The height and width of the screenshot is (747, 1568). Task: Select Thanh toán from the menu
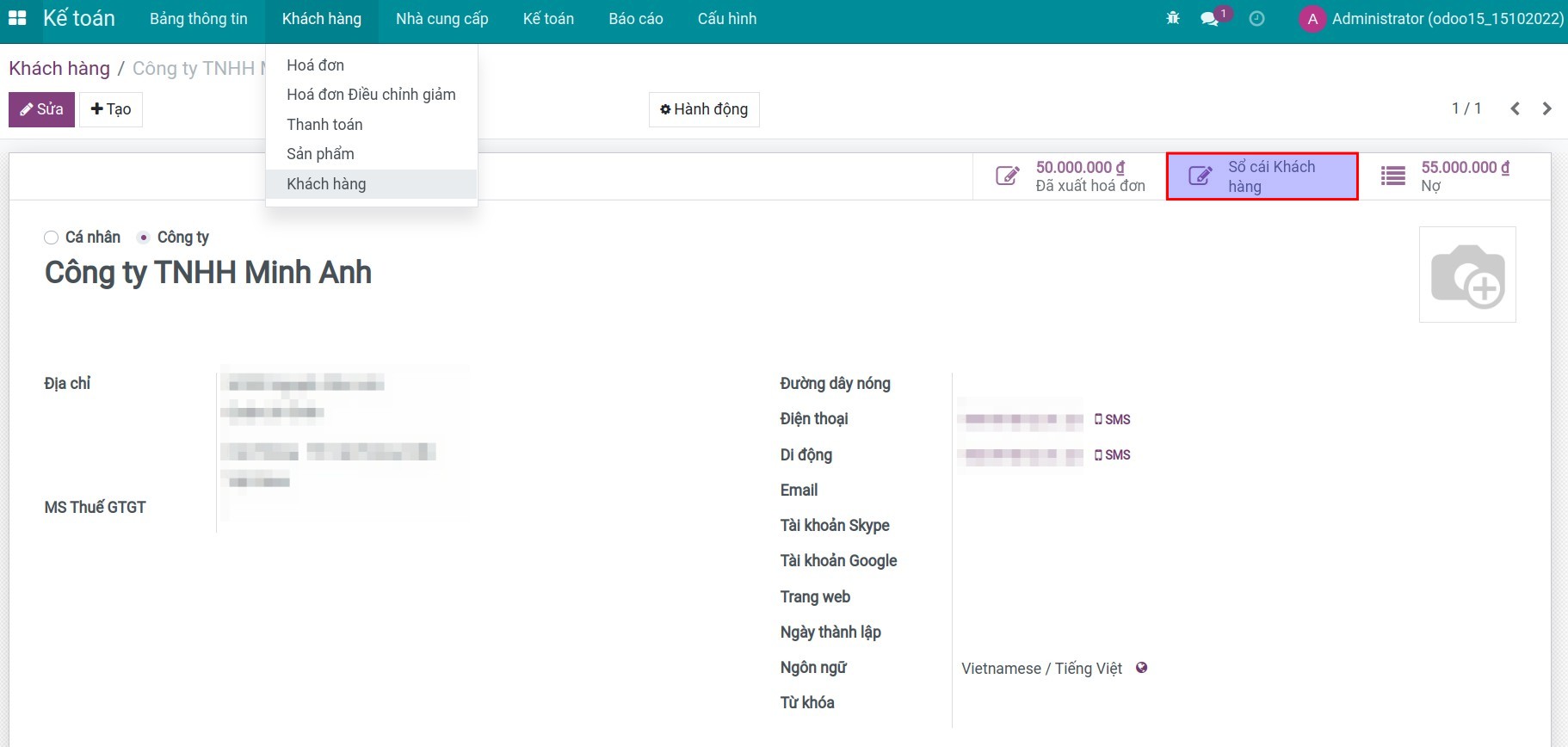click(324, 125)
